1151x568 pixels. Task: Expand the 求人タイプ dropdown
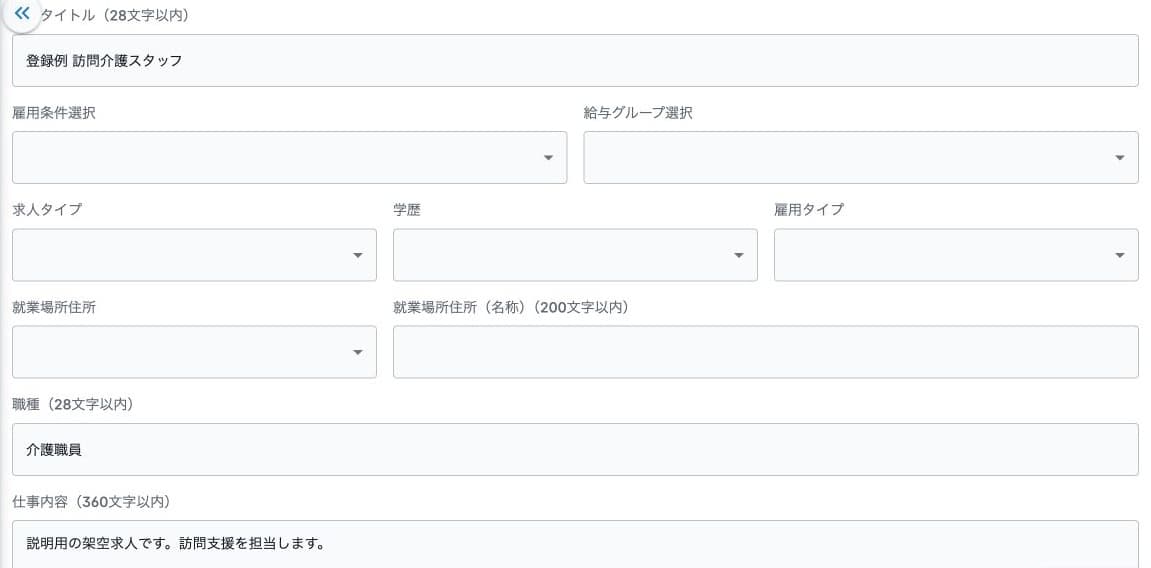point(195,255)
